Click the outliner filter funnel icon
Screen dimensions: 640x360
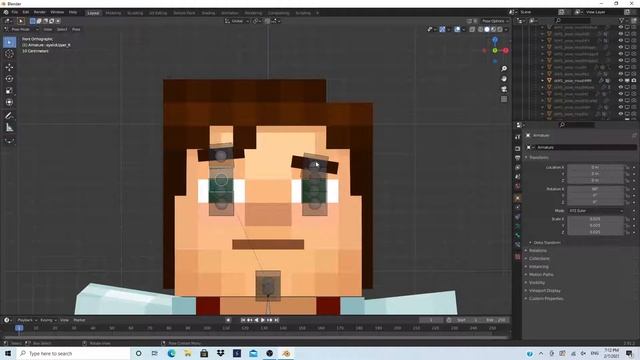(621, 20)
